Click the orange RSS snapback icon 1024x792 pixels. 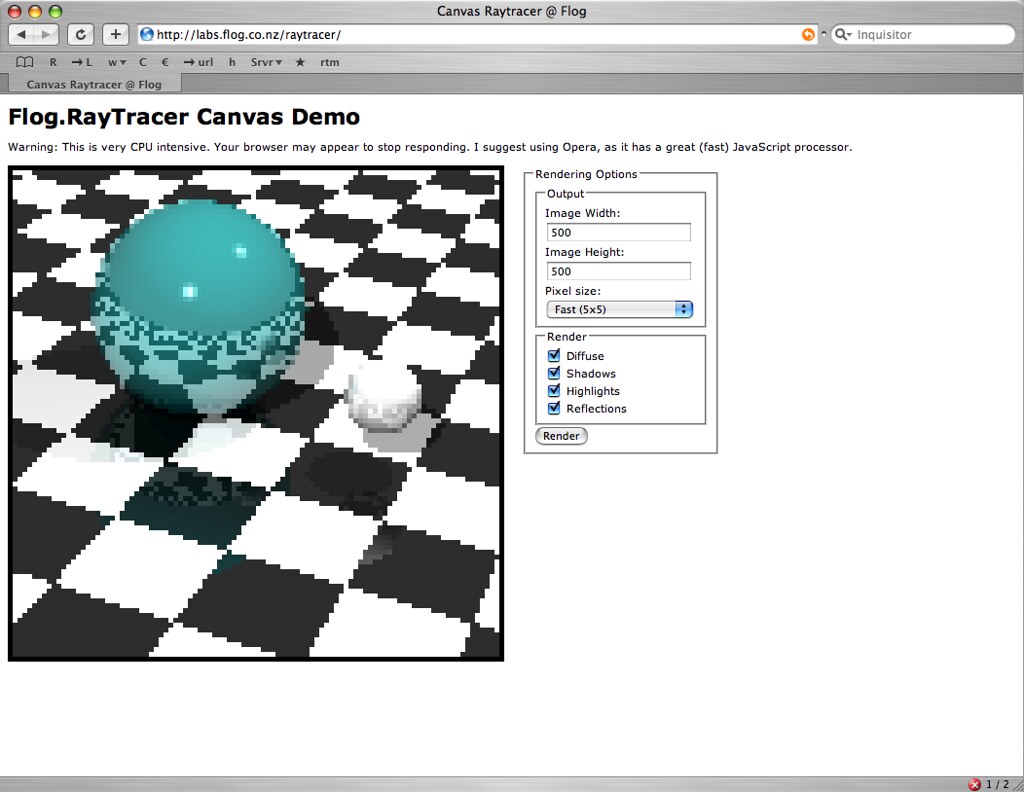click(808, 35)
